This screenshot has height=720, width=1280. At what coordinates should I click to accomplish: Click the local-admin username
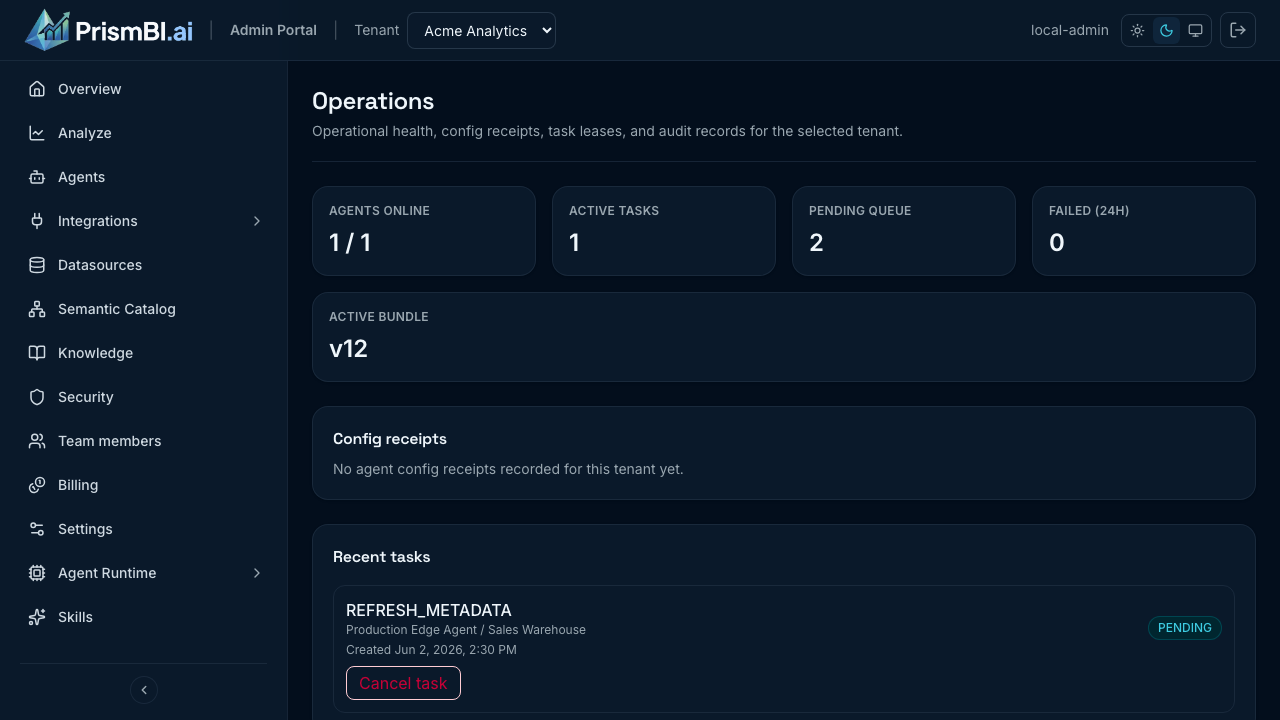[1070, 30]
